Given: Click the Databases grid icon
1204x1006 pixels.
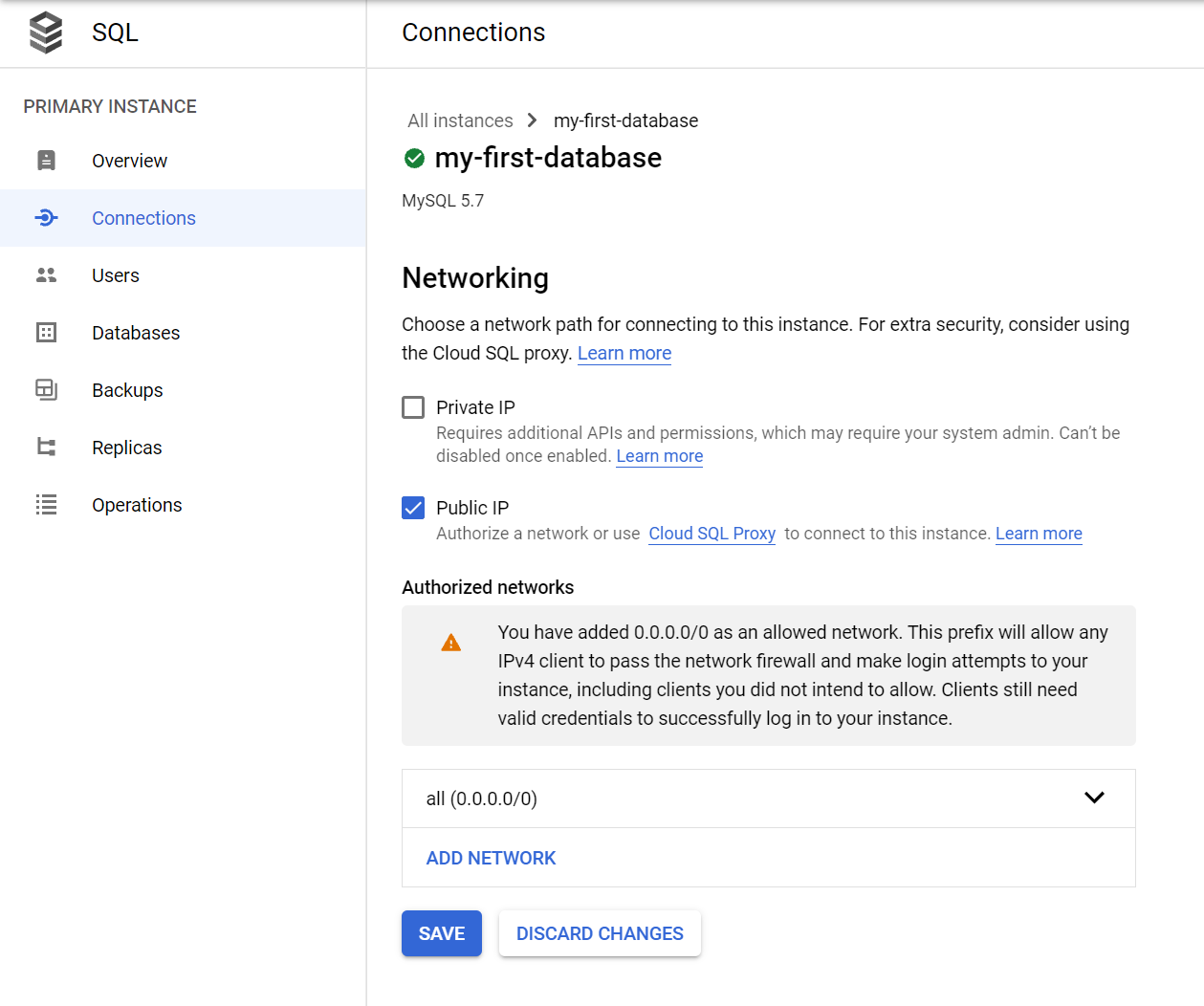Looking at the screenshot, I should [46, 333].
